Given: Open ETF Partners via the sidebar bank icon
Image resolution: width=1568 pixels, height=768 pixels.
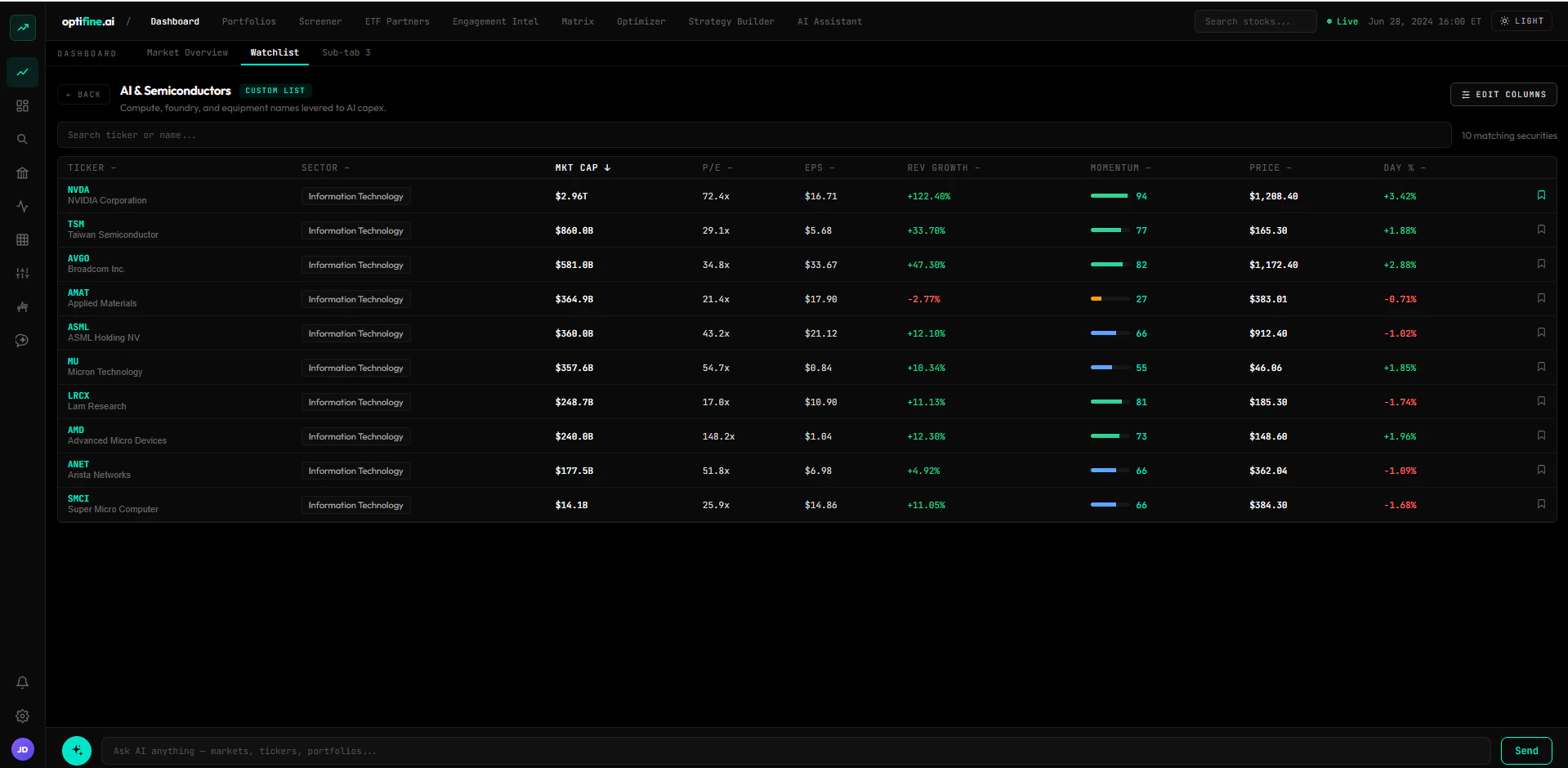Looking at the screenshot, I should coord(23,172).
